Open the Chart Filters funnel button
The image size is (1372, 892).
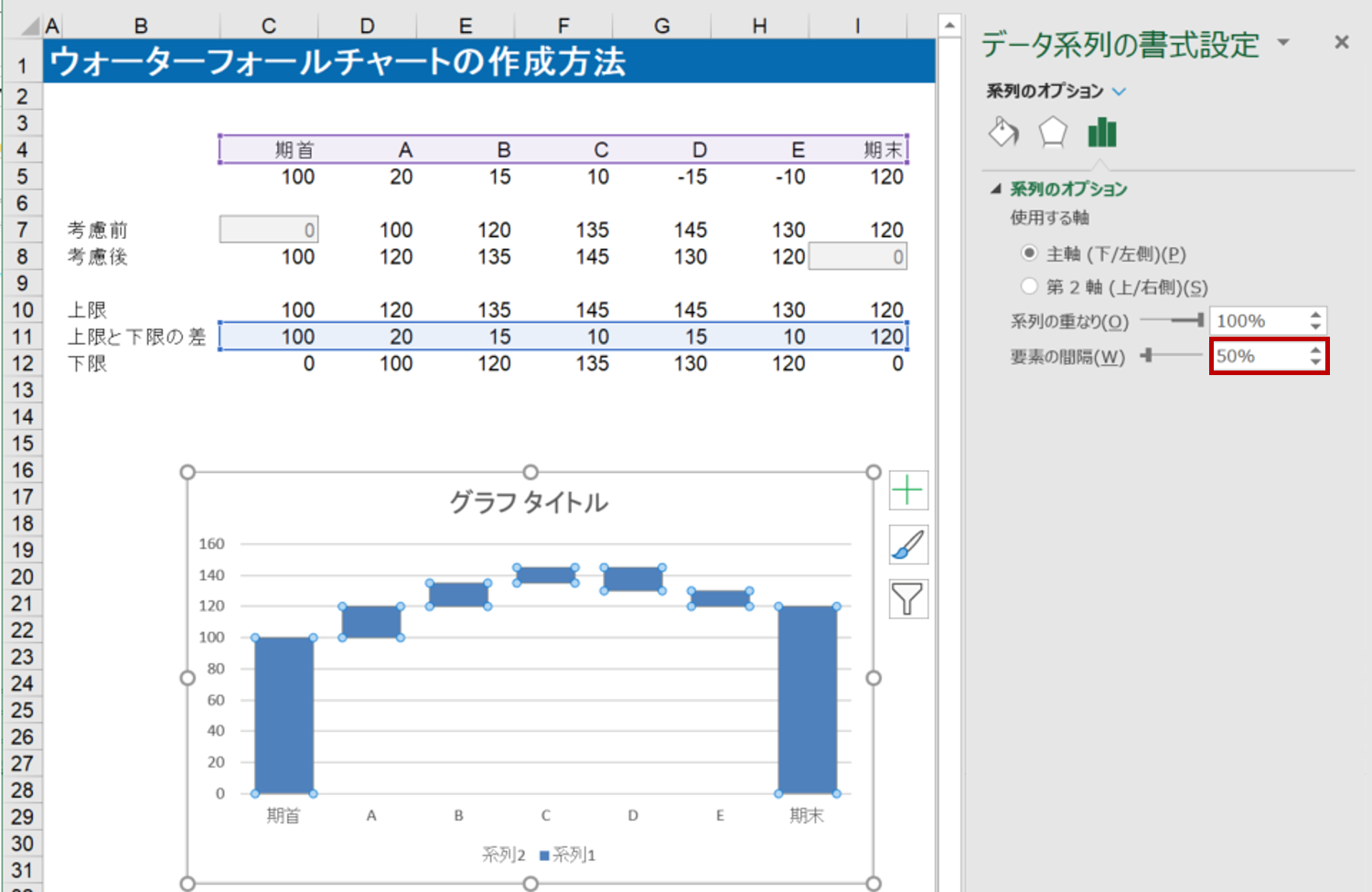click(907, 599)
